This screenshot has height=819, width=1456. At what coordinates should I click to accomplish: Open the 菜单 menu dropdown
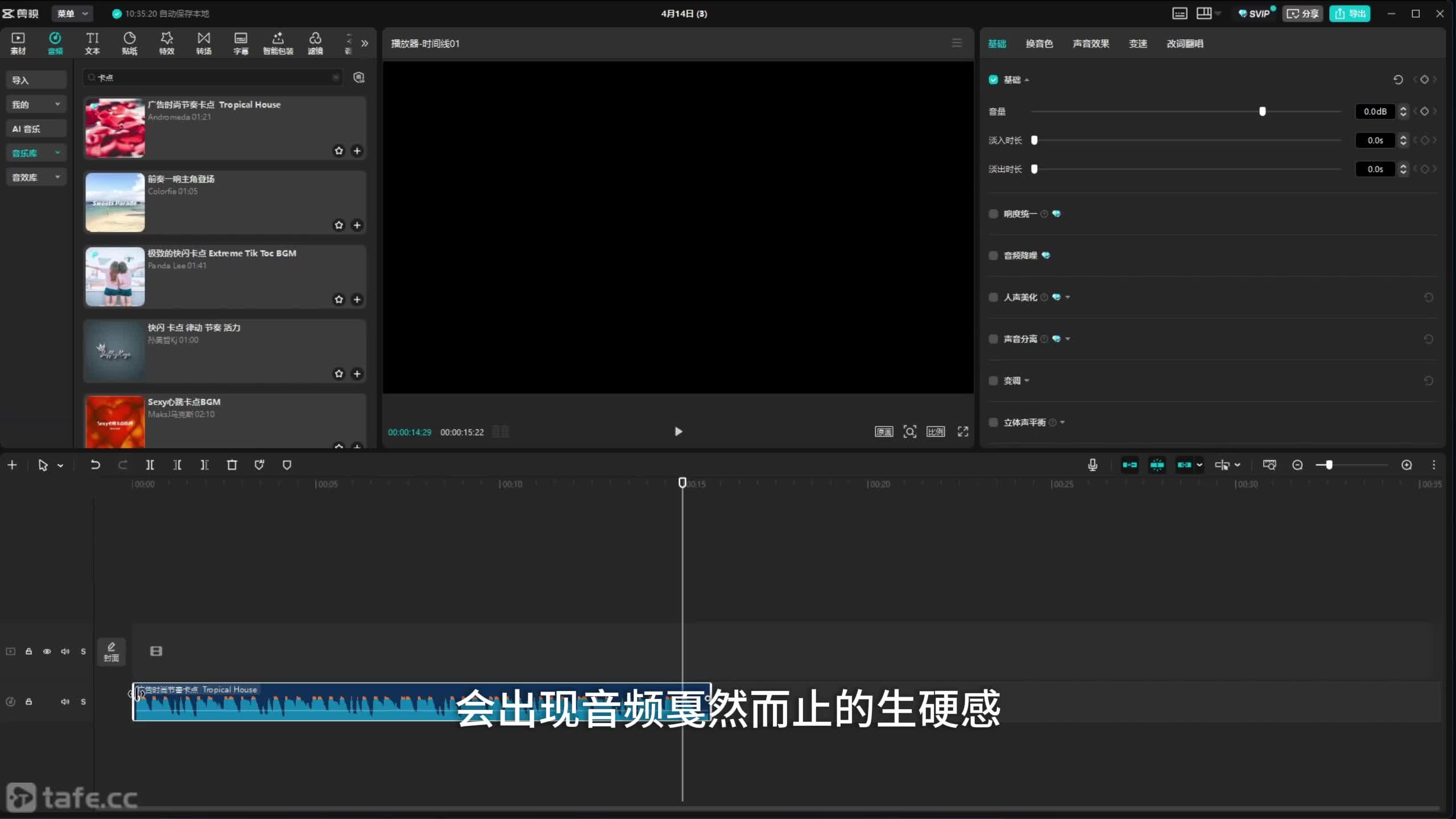click(x=73, y=13)
